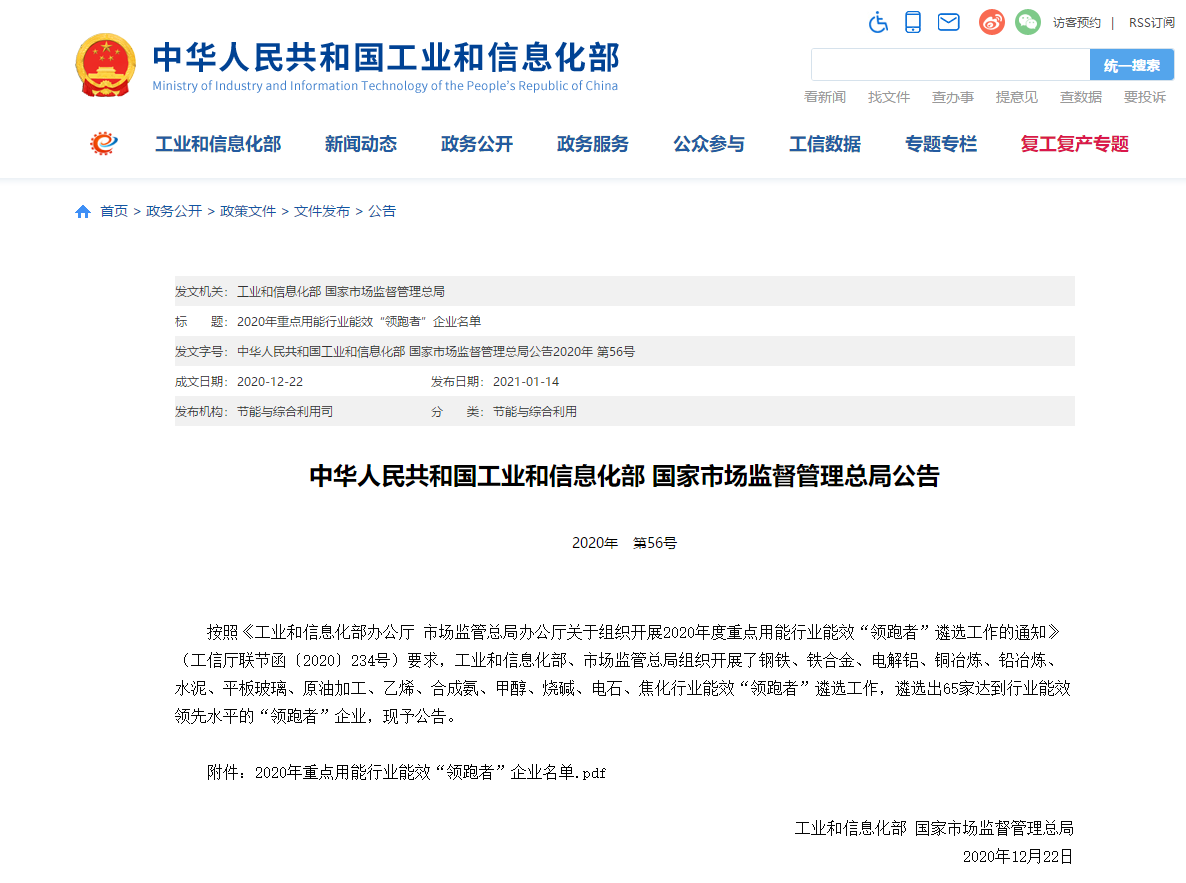Open the 公众参与 menu
This screenshot has height=883, width=1186.
click(709, 144)
